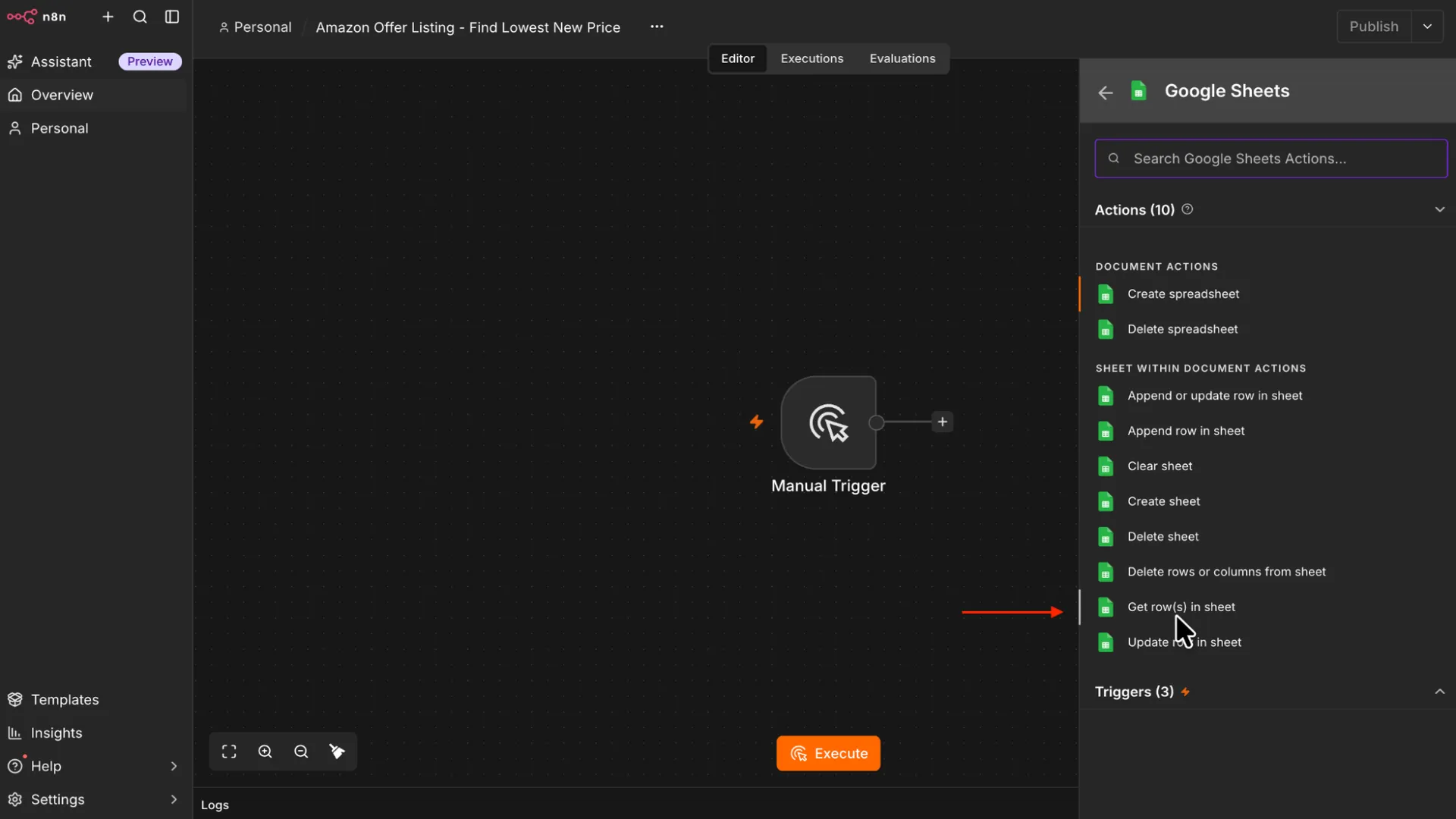Image resolution: width=1456 pixels, height=819 pixels.
Task: Click the orange lightning trigger icon
Action: pos(756,422)
